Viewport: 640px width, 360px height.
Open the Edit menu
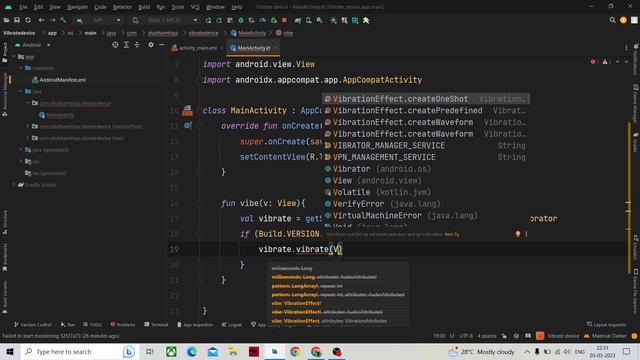pos(38,7)
